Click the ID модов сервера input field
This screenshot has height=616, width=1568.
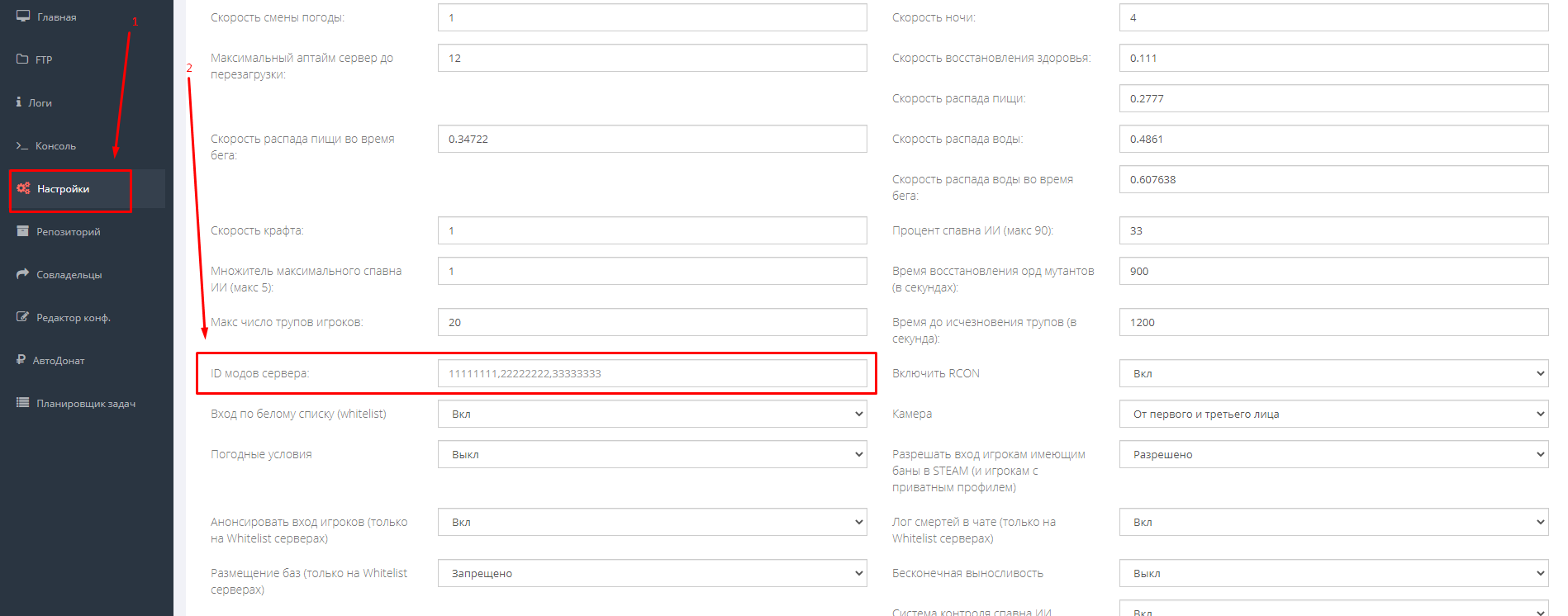click(x=652, y=374)
